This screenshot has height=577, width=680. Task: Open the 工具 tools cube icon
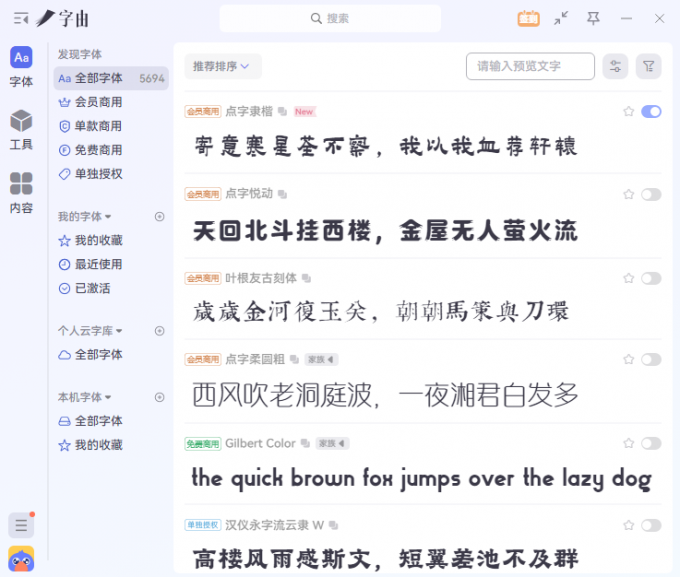pos(21,121)
